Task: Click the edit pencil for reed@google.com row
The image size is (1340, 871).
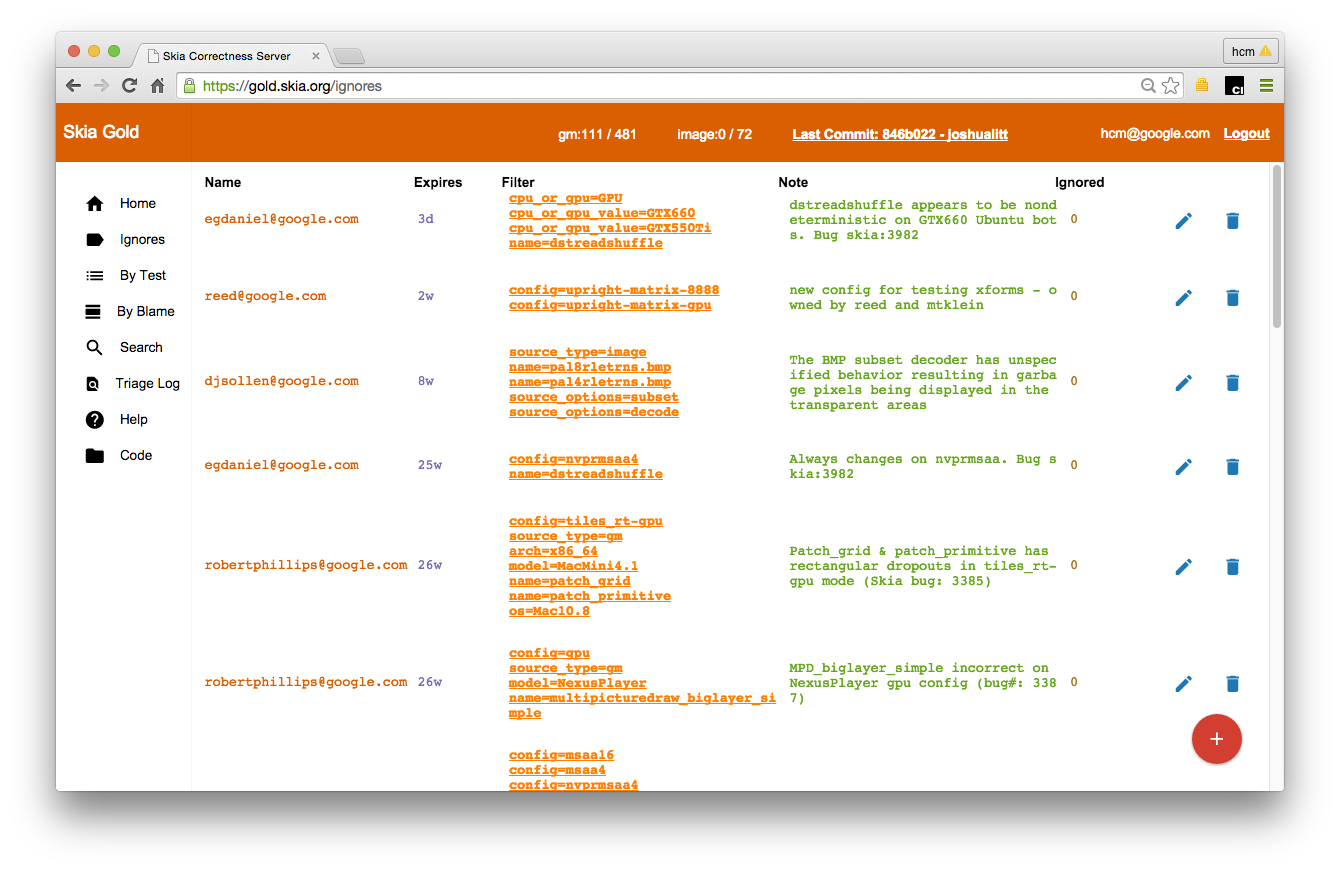Action: click(x=1183, y=297)
